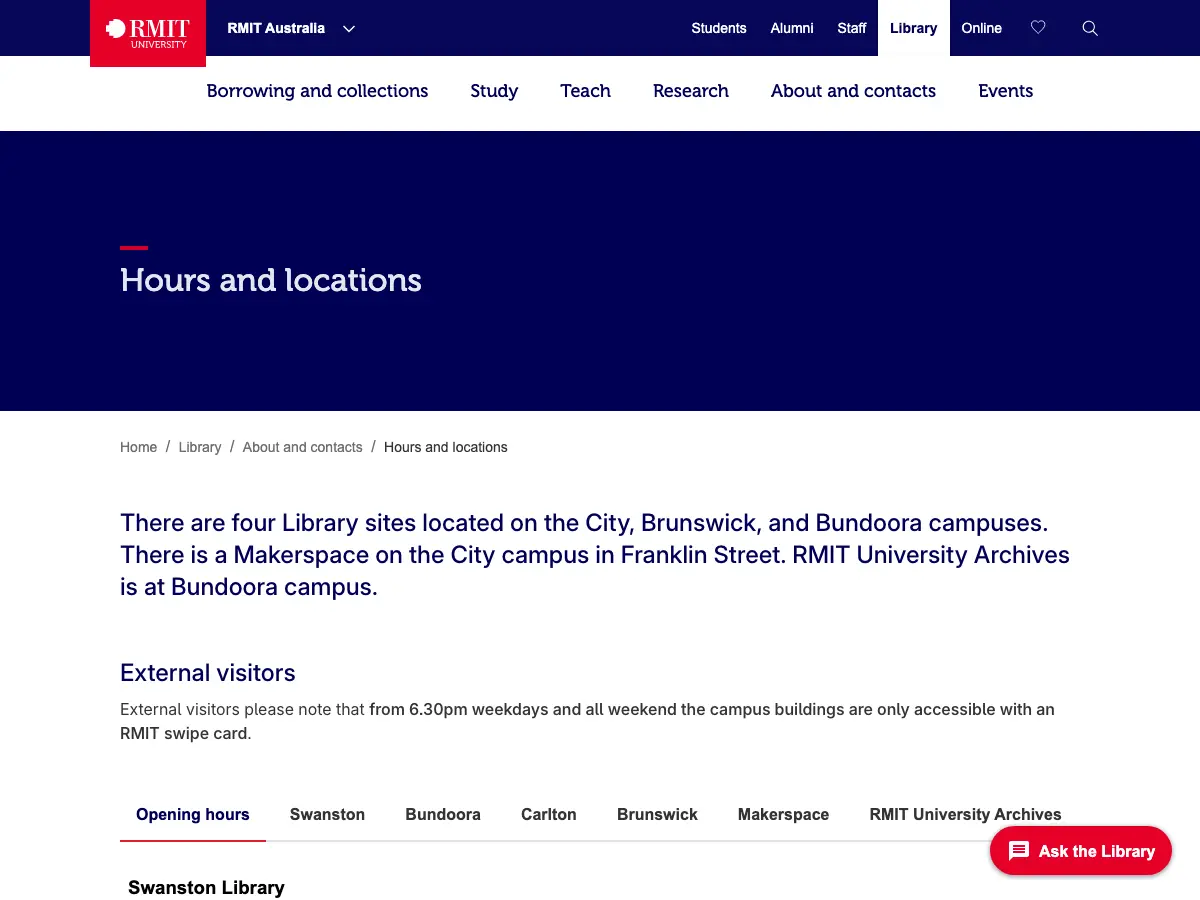This screenshot has height=900, width=1200.
Task: Click the External visitors heading
Action: [x=208, y=673]
